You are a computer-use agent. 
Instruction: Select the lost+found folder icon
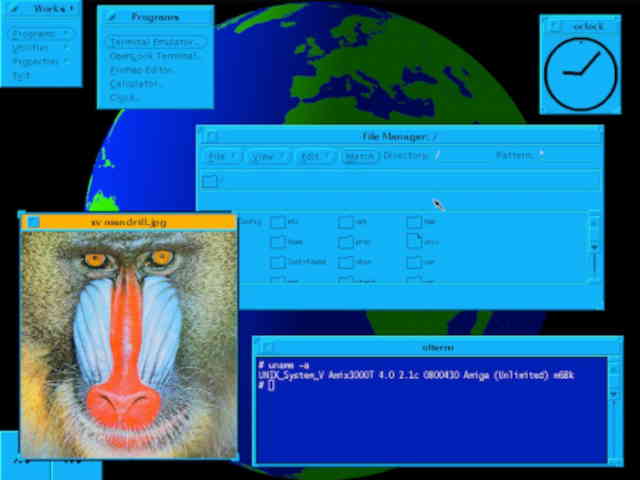coord(278,262)
